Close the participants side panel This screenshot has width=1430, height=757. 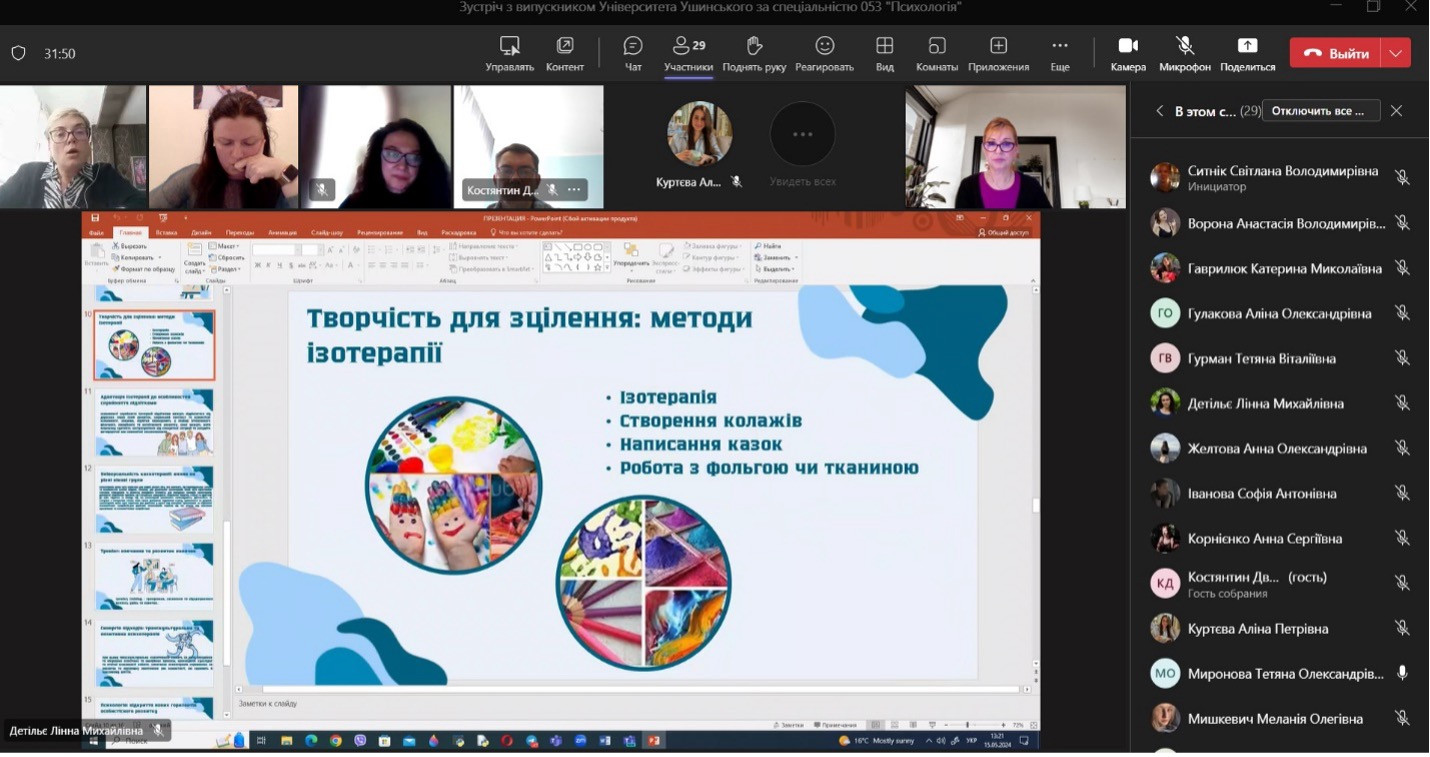point(1397,111)
